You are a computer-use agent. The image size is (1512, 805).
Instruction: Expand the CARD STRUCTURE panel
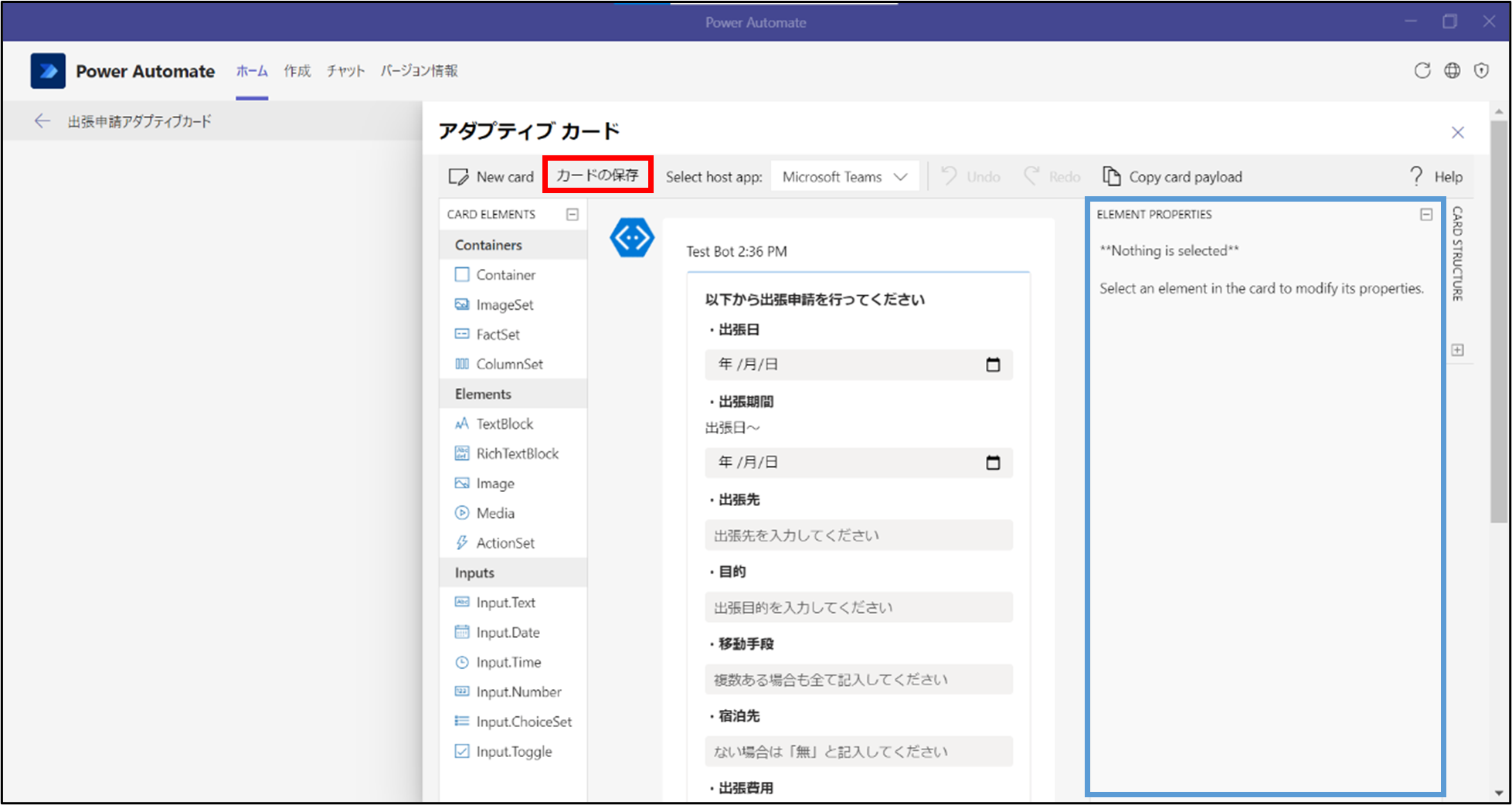pyautogui.click(x=1457, y=350)
